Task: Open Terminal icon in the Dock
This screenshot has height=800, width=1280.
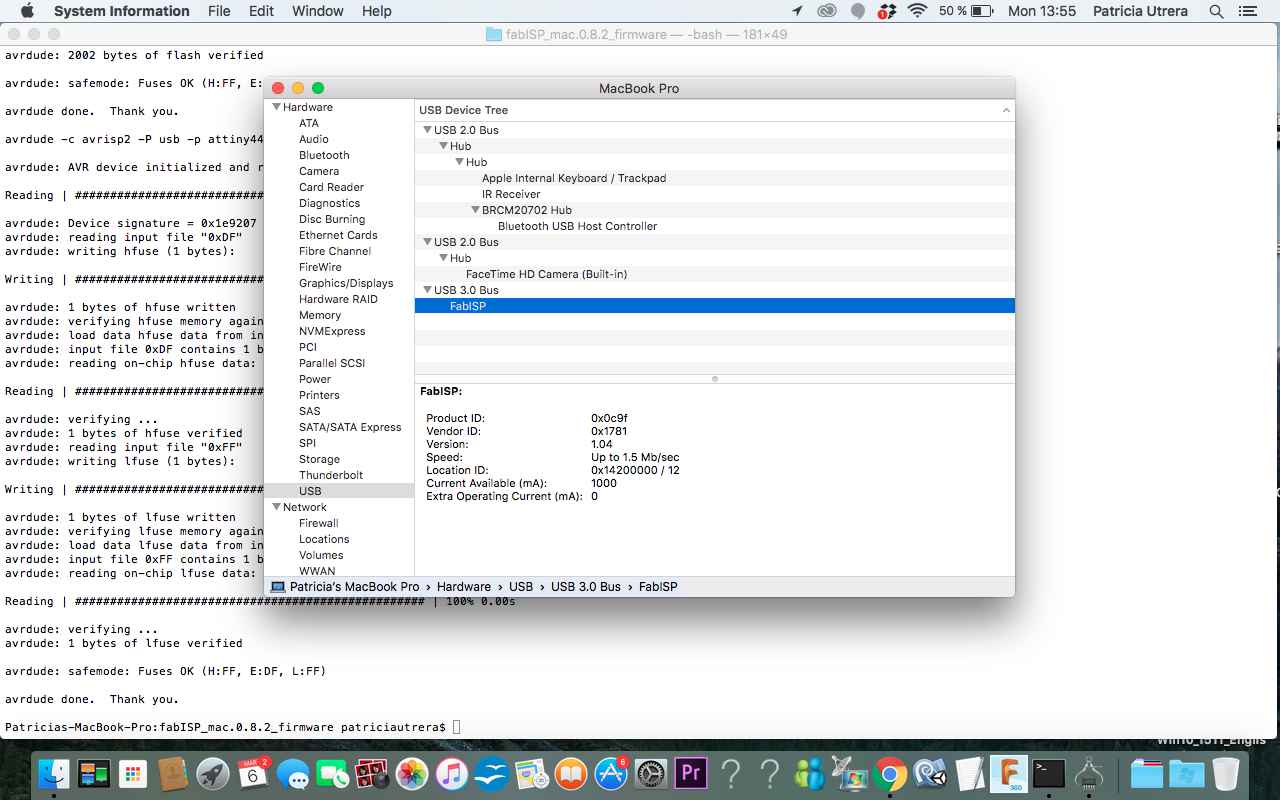Action: (x=1049, y=774)
